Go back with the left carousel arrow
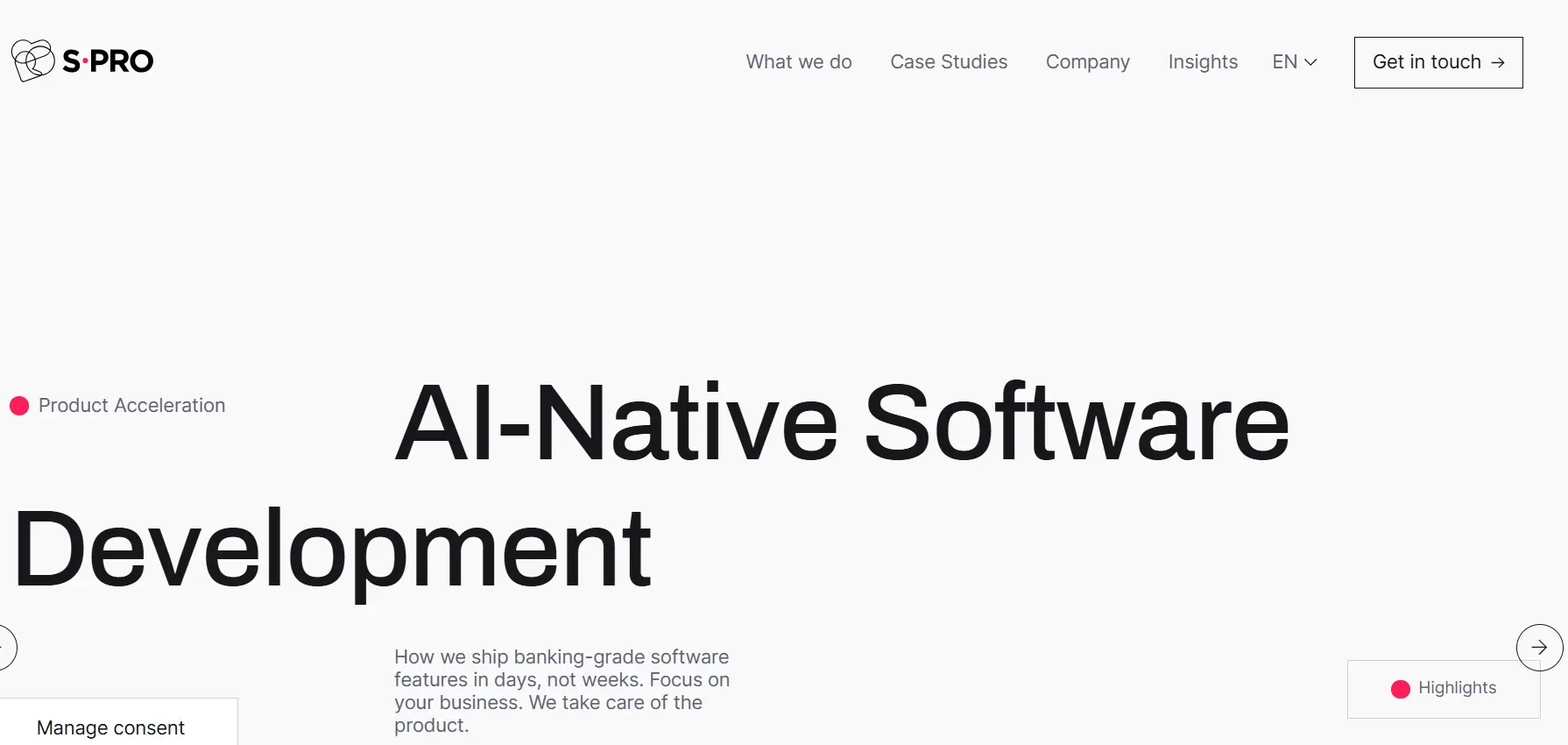 point(7,648)
